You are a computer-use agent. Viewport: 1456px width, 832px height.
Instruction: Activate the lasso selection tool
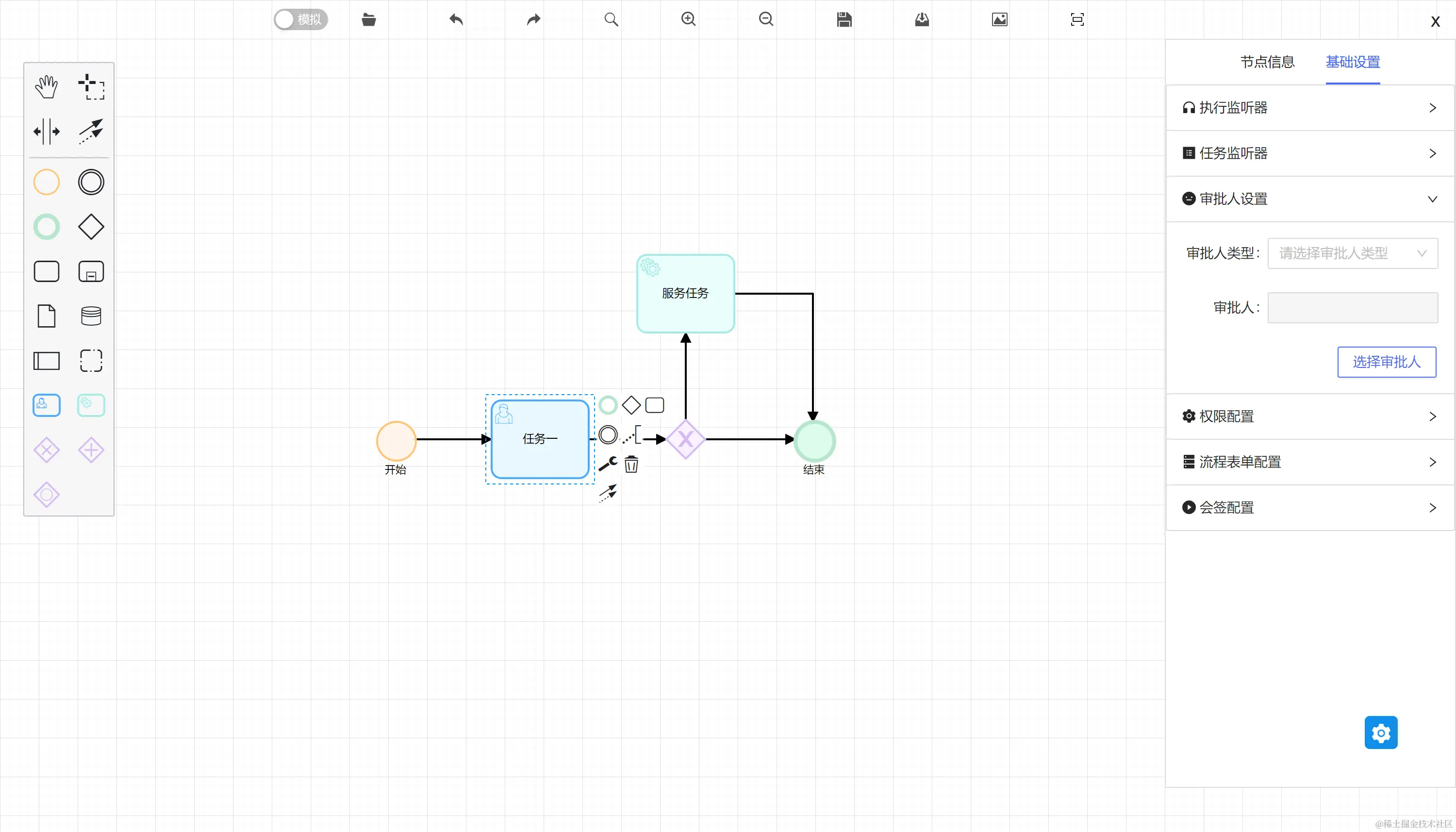coord(91,87)
